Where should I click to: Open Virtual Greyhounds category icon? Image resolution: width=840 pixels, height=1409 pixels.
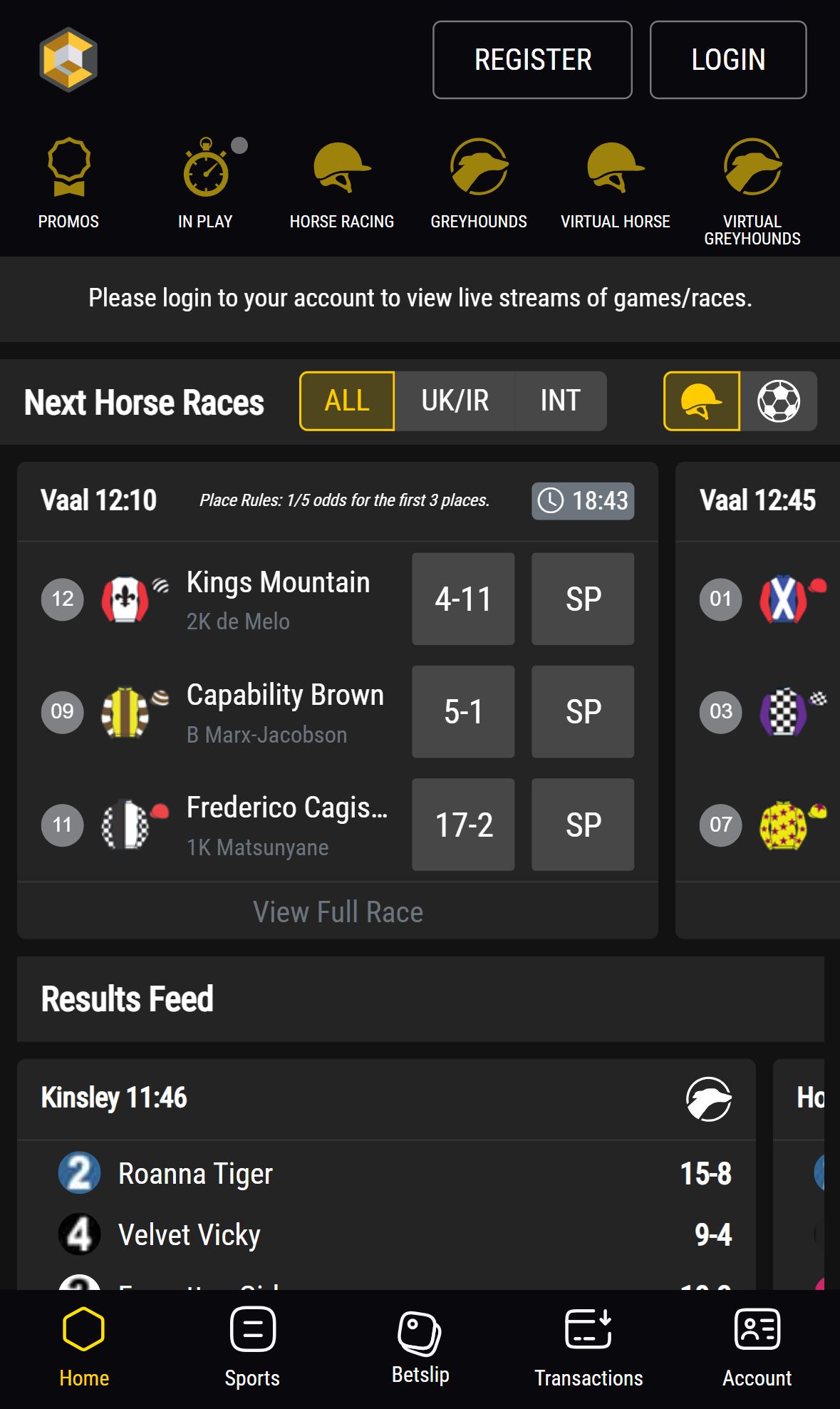tap(752, 167)
